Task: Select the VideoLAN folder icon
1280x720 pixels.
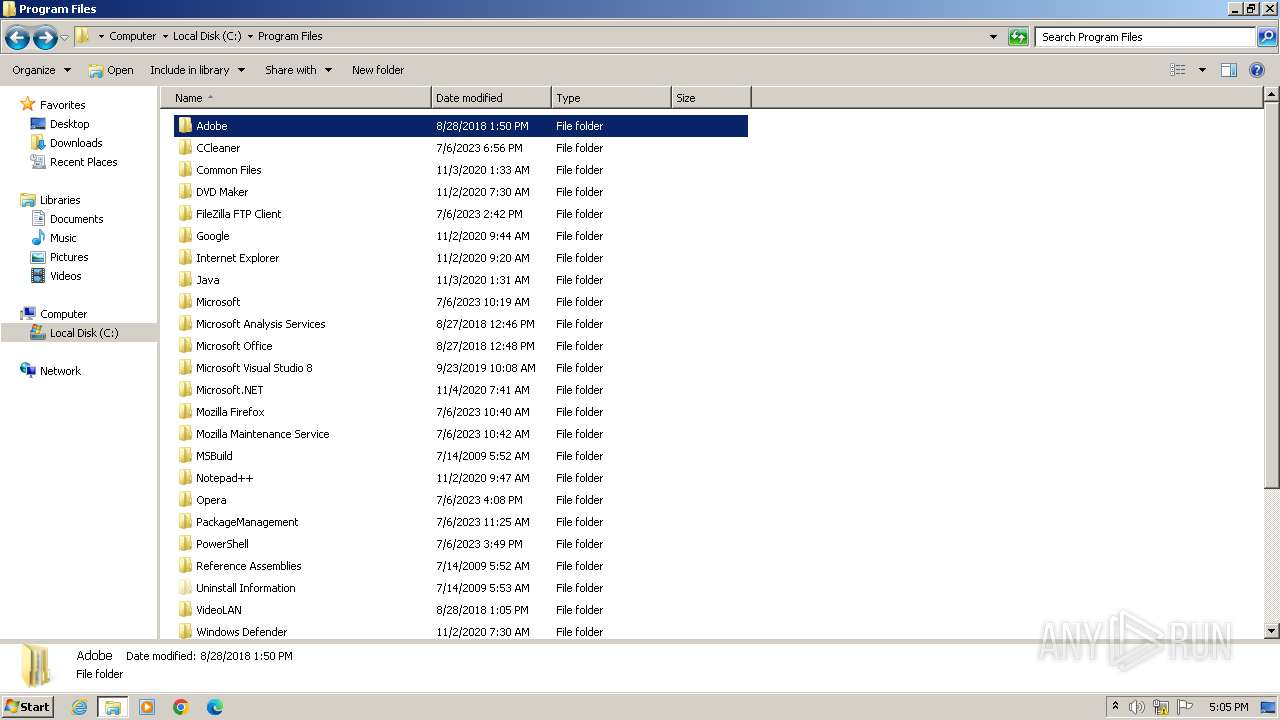Action: tap(185, 610)
